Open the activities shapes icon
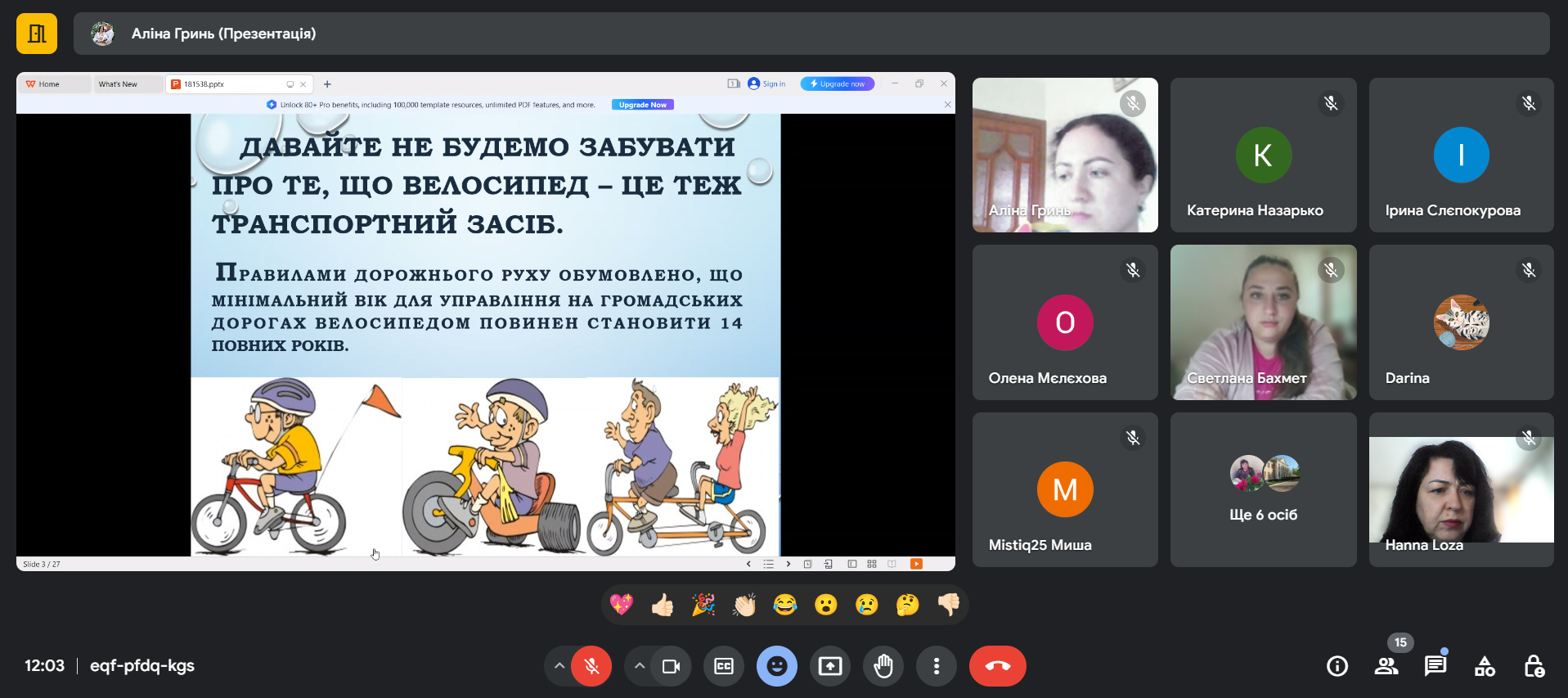Image resolution: width=1568 pixels, height=698 pixels. 1485,666
